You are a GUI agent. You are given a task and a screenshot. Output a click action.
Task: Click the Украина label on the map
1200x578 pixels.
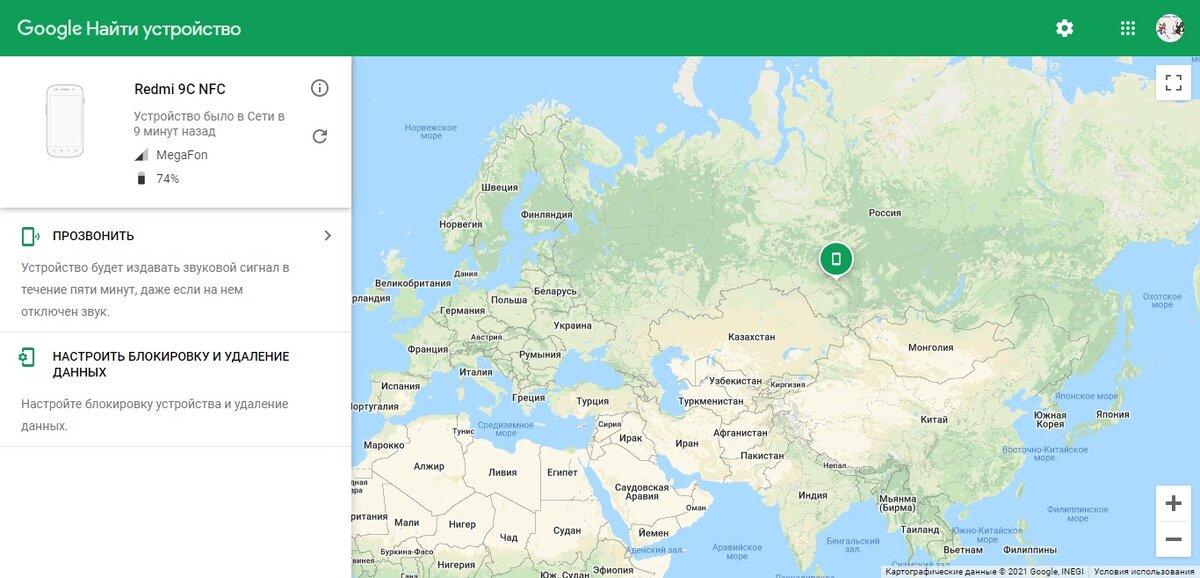tap(572, 326)
